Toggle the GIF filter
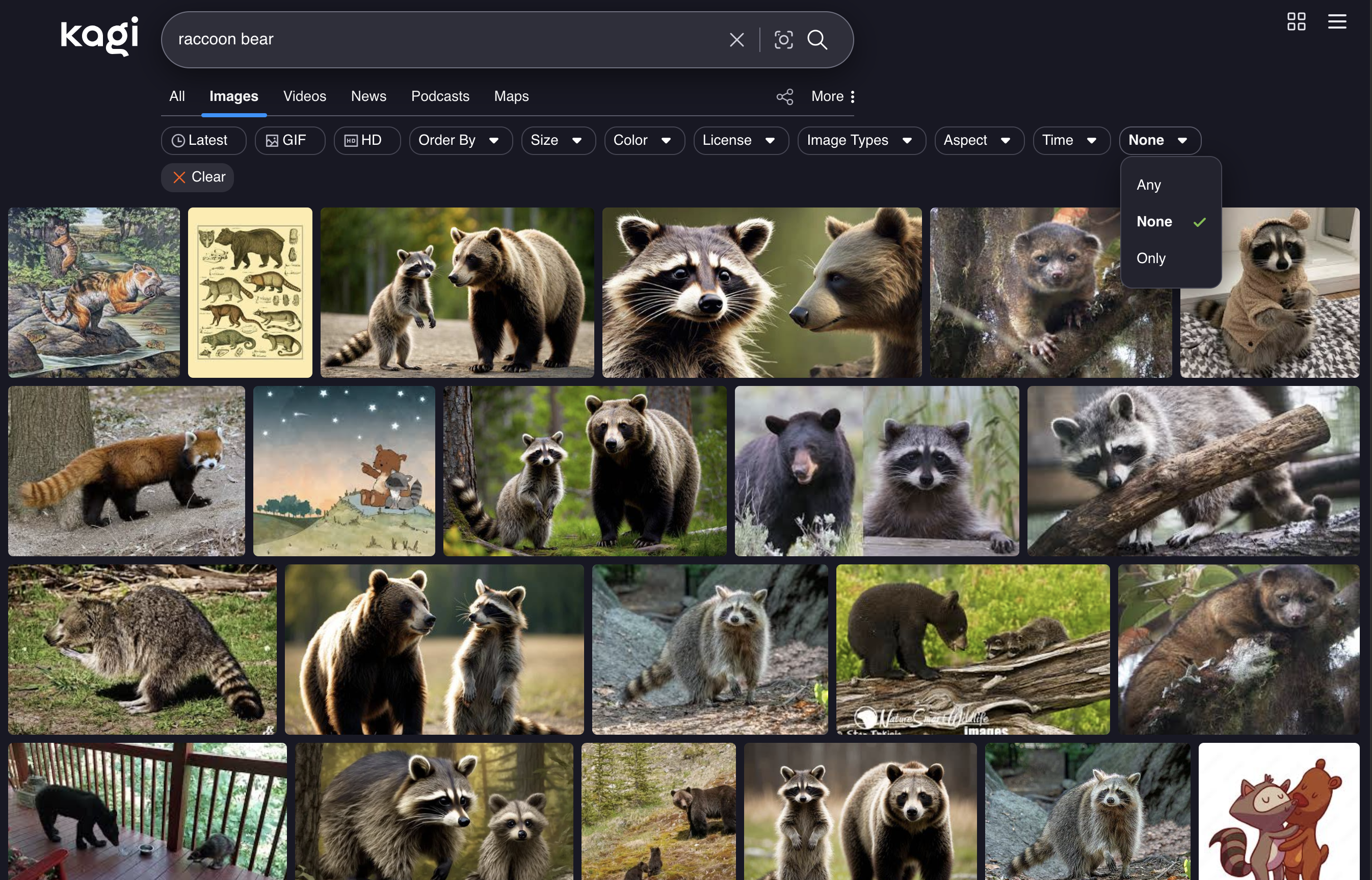This screenshot has height=880, width=1372. (289, 141)
